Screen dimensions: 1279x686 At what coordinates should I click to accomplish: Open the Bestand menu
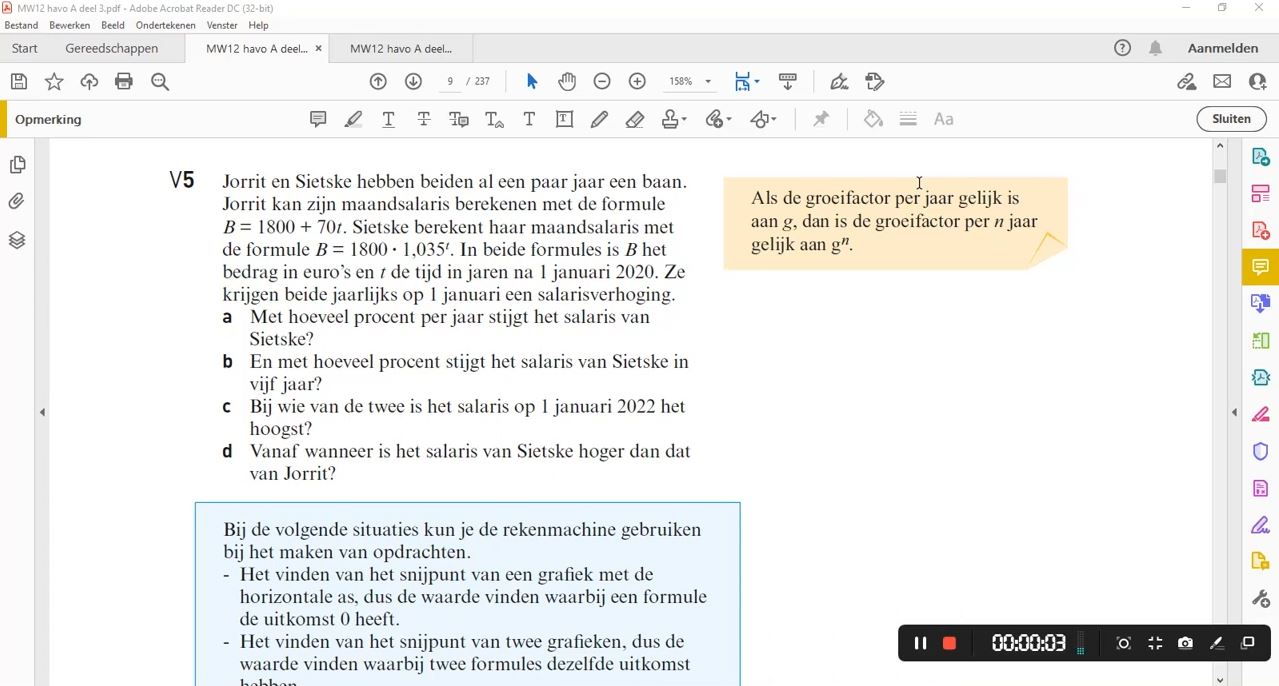point(21,25)
